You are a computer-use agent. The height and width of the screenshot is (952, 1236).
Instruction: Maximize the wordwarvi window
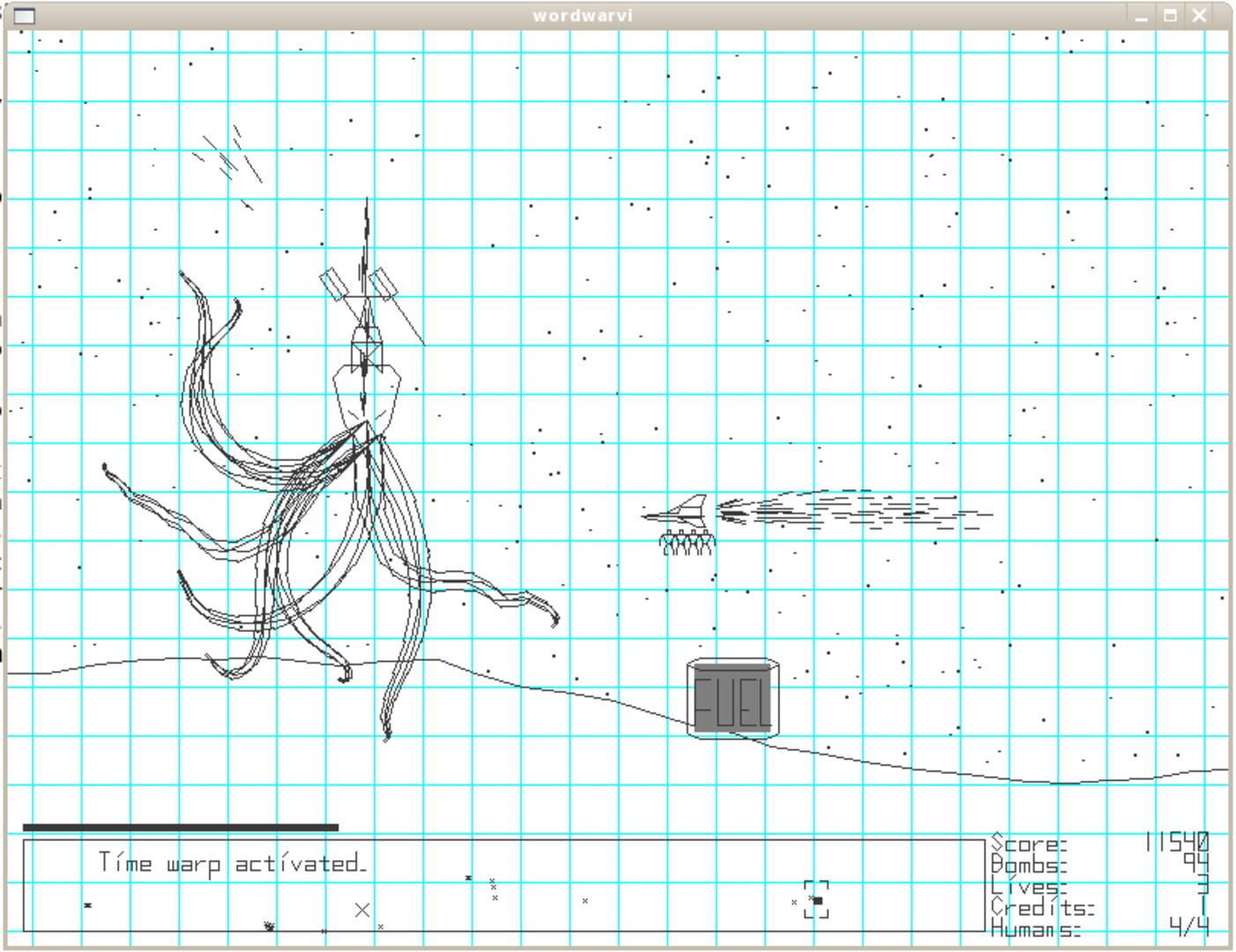pos(1170,15)
